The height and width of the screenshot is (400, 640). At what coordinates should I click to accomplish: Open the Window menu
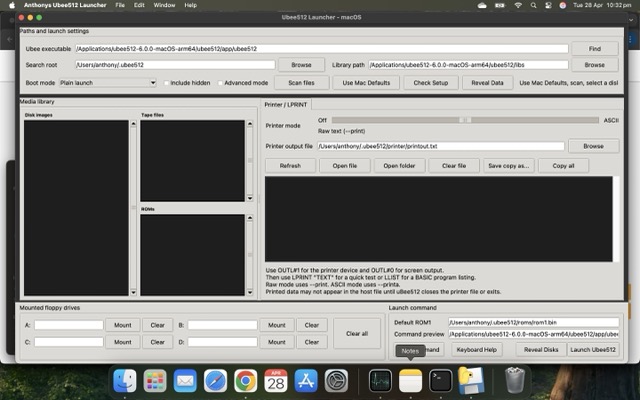(164, 5)
